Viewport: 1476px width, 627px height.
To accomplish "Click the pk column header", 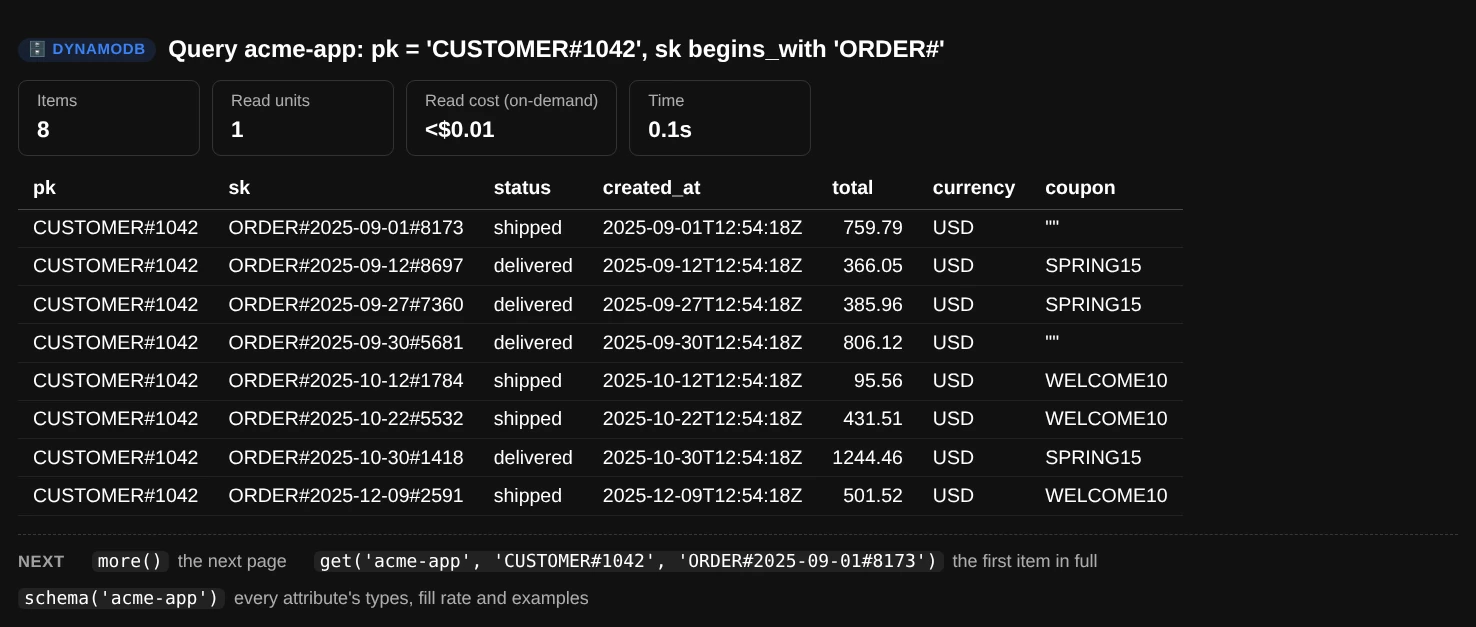I will point(44,188).
